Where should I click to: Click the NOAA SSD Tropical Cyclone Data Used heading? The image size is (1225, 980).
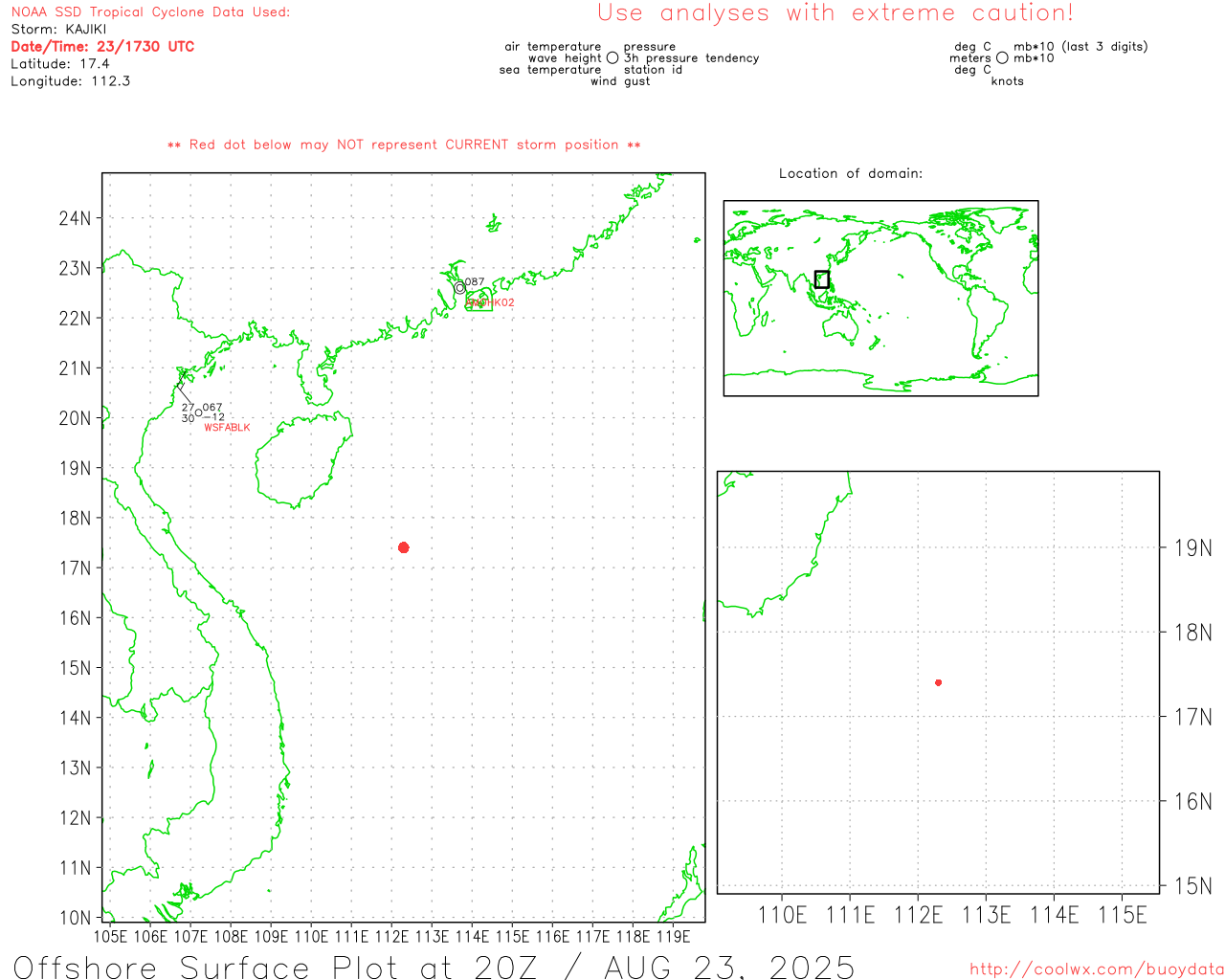tap(150, 12)
